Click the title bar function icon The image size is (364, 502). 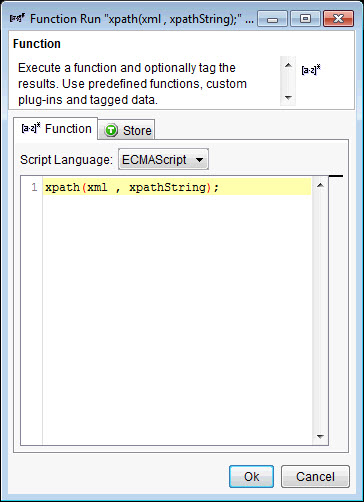[17, 18]
